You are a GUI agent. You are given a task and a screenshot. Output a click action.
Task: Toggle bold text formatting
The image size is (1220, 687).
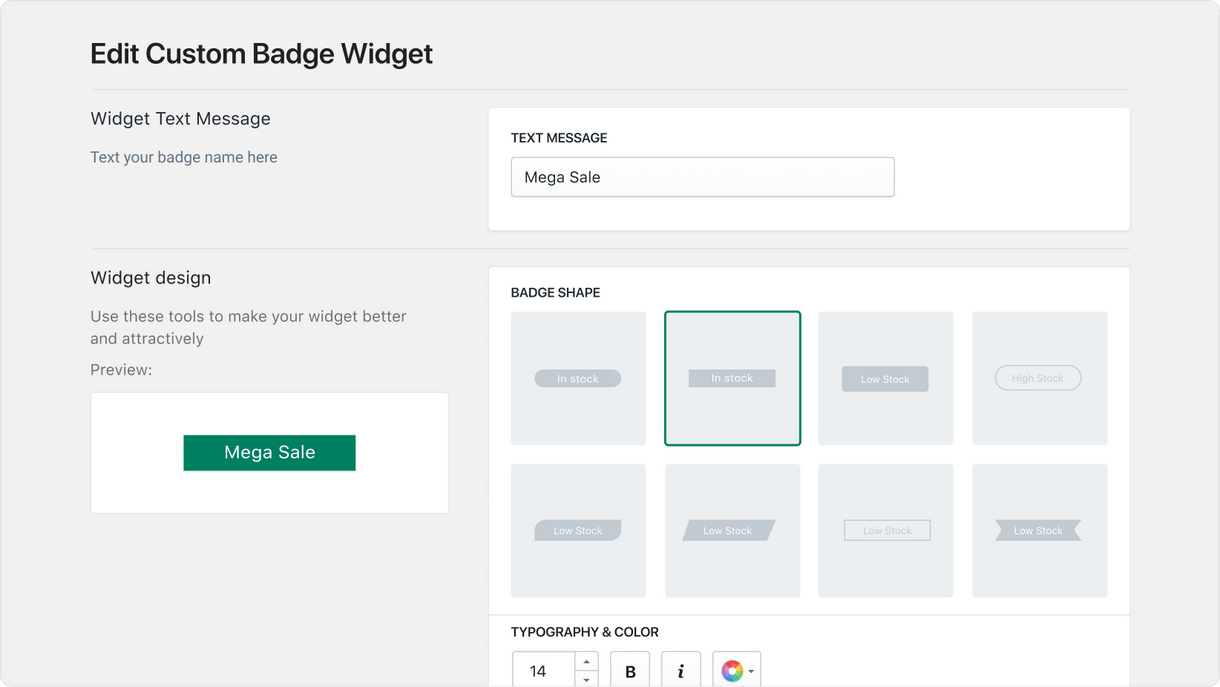tap(630, 670)
